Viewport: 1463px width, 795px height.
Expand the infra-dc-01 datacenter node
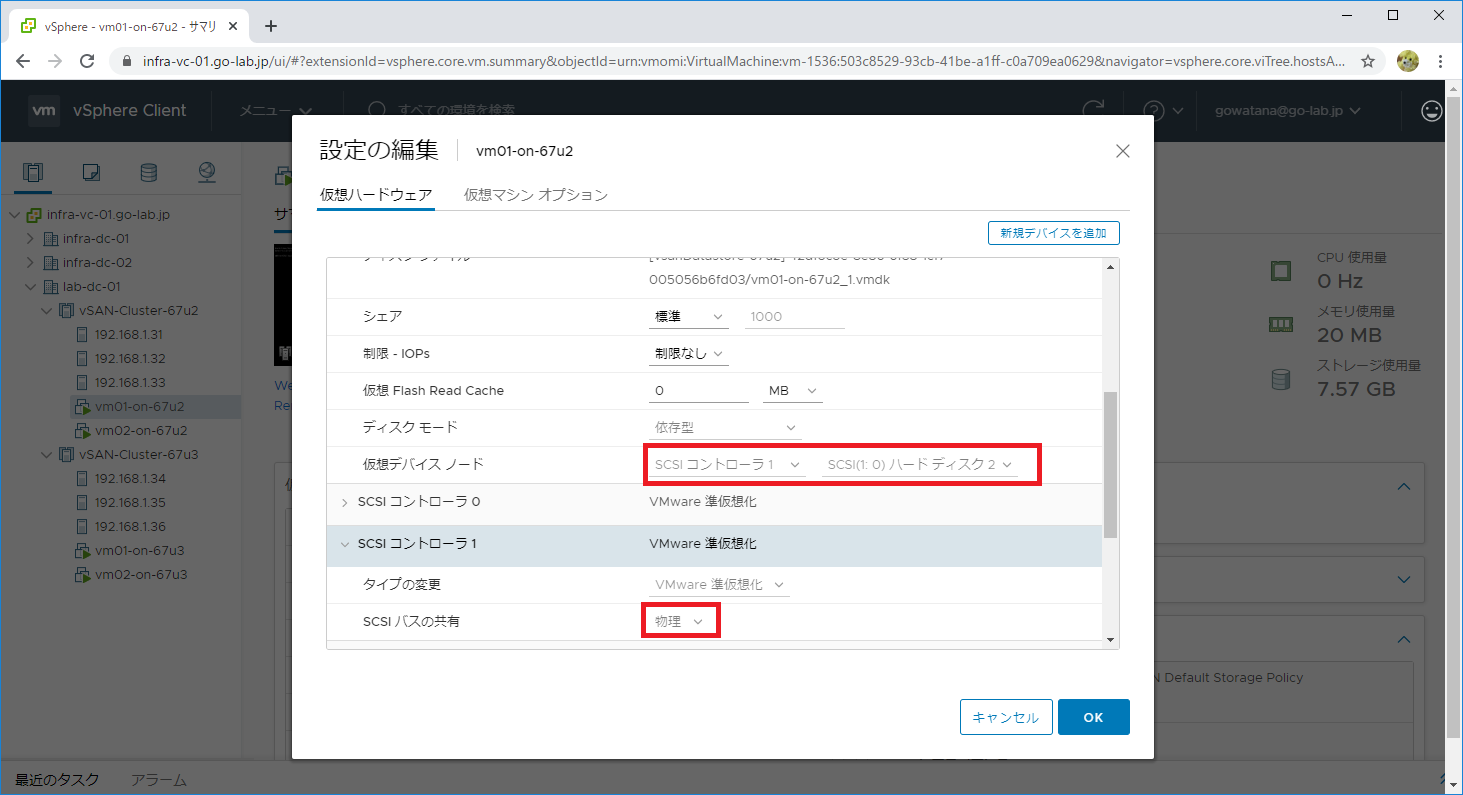pyautogui.click(x=30, y=238)
